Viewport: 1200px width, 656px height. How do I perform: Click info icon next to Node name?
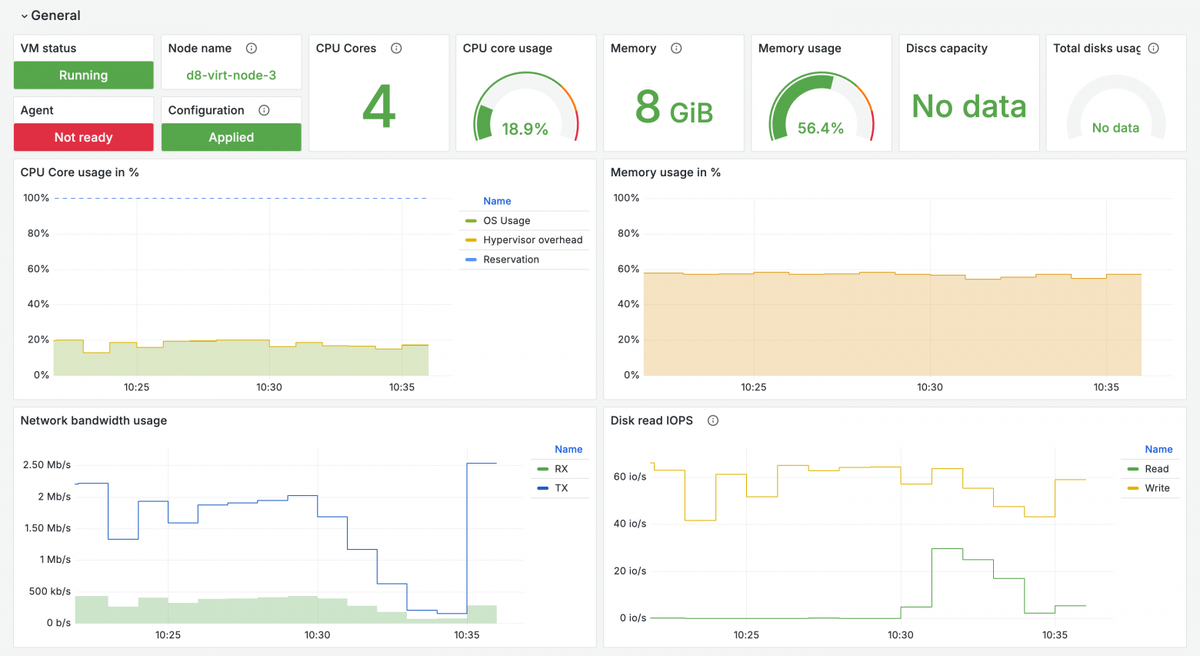(252, 48)
